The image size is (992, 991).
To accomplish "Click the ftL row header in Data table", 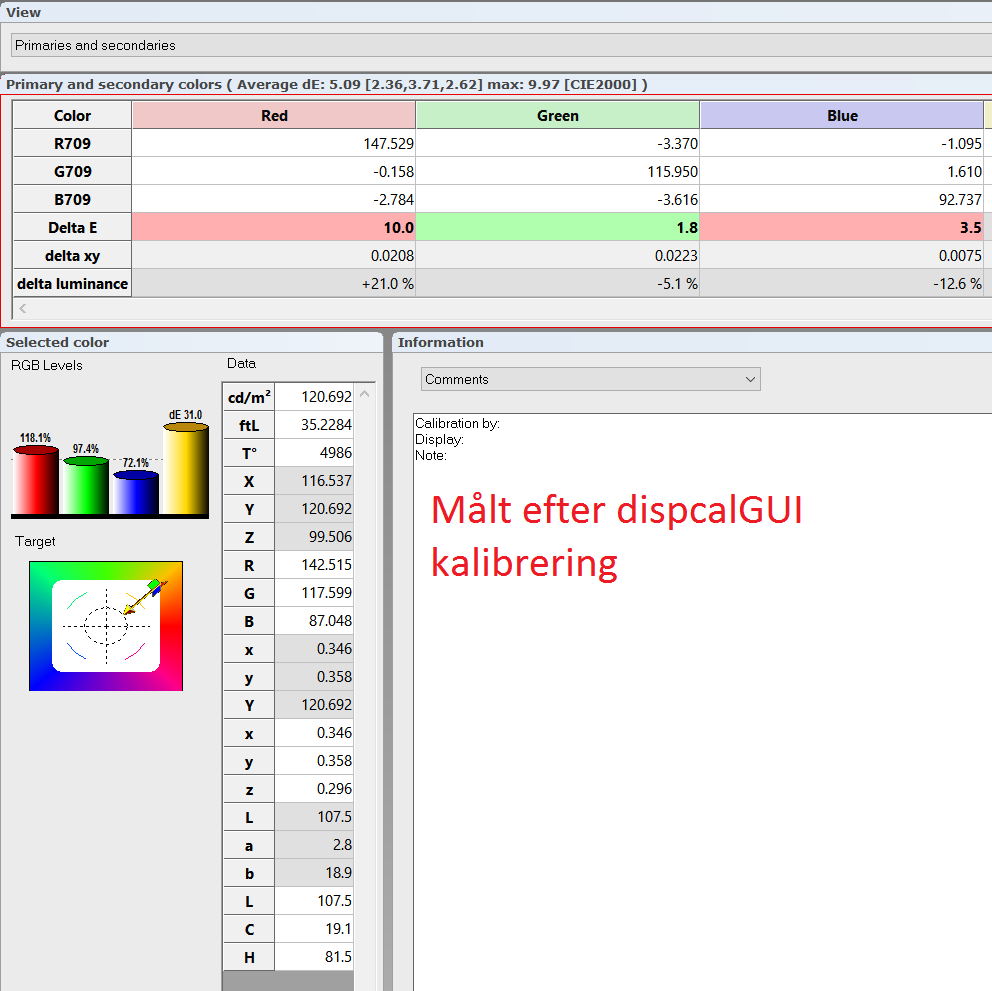I will [x=247, y=425].
